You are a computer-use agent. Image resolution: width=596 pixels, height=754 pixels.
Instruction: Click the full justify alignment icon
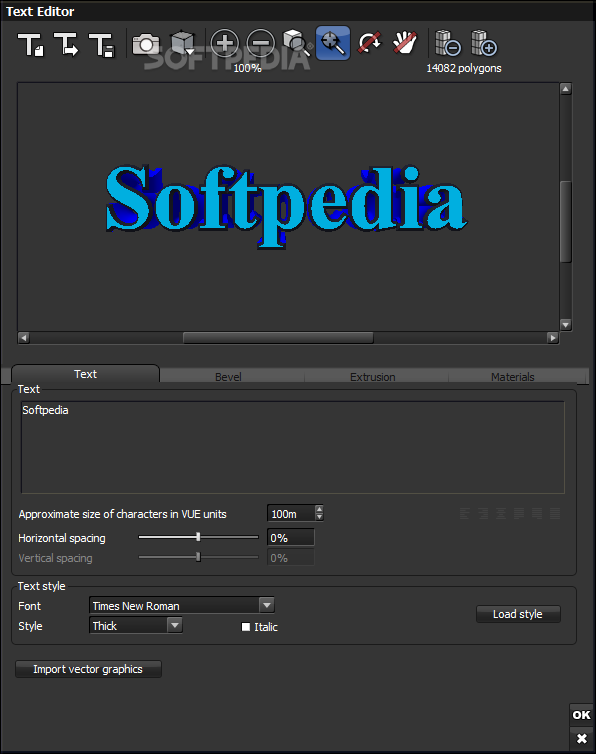tap(555, 514)
